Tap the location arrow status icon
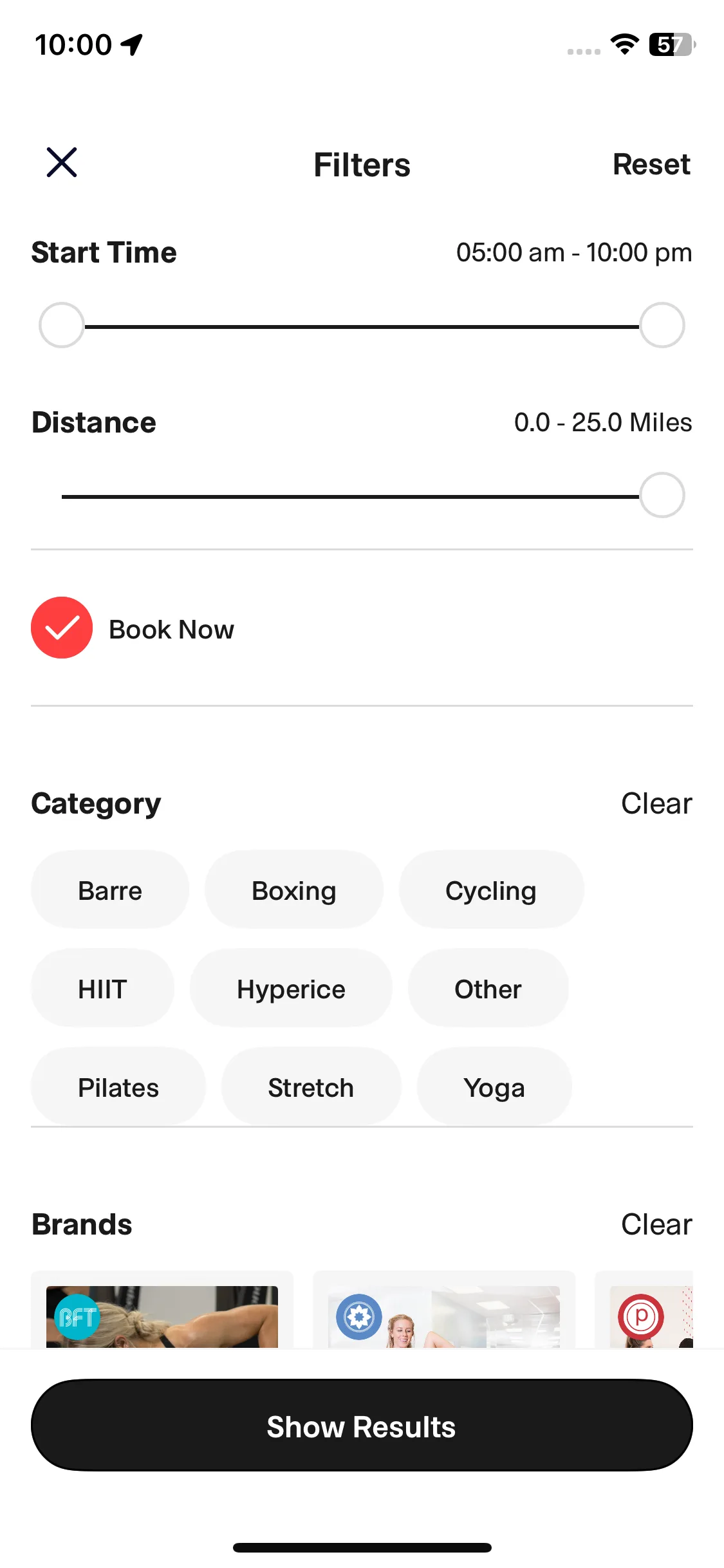 point(133,44)
